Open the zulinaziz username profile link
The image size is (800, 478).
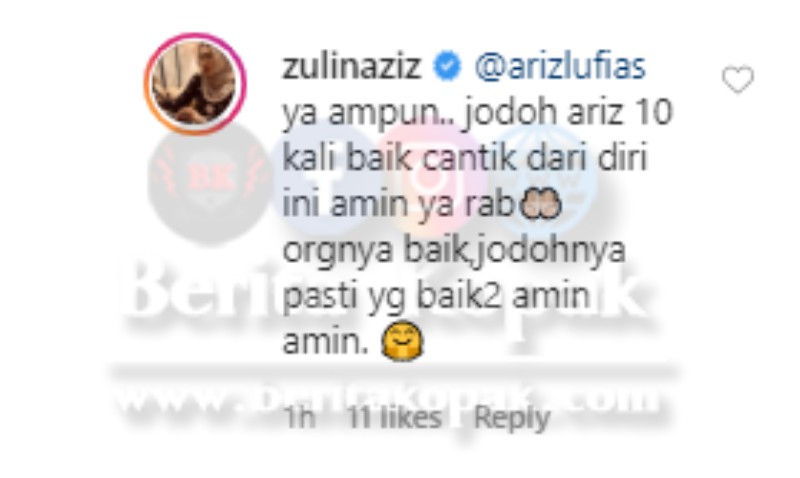pos(352,67)
